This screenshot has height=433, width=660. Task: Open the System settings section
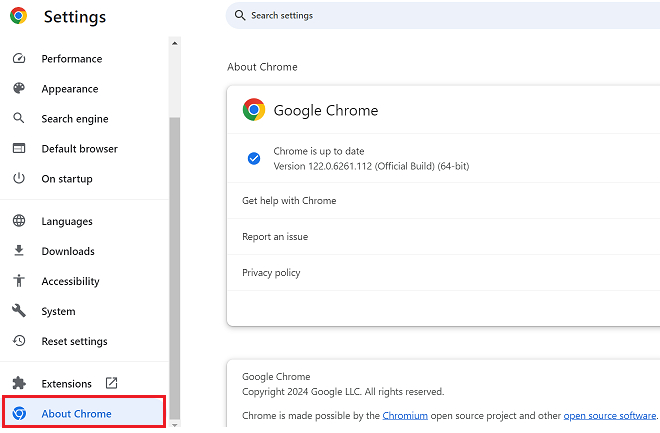(58, 311)
